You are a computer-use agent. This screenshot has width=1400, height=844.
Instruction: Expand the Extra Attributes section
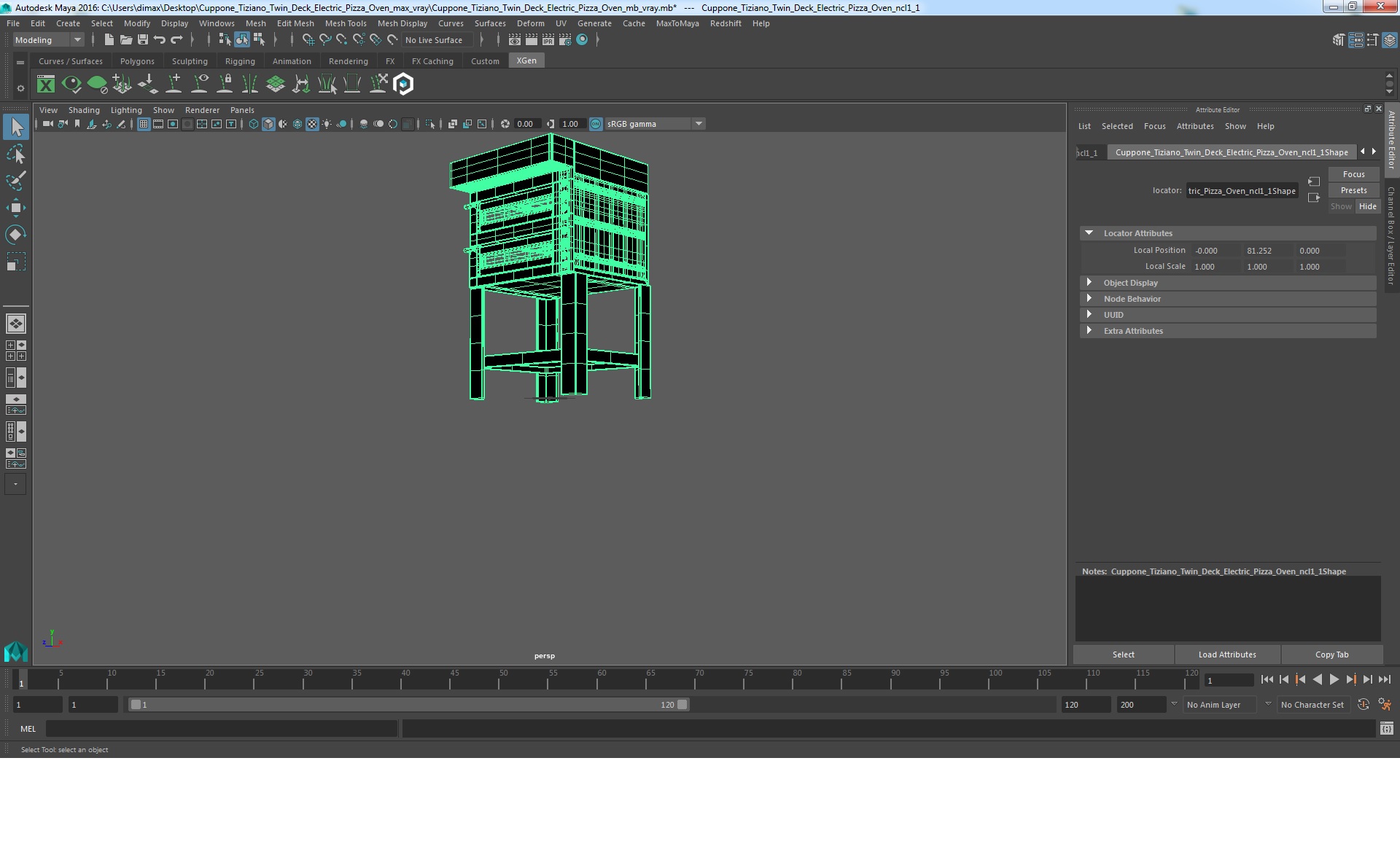[1089, 331]
